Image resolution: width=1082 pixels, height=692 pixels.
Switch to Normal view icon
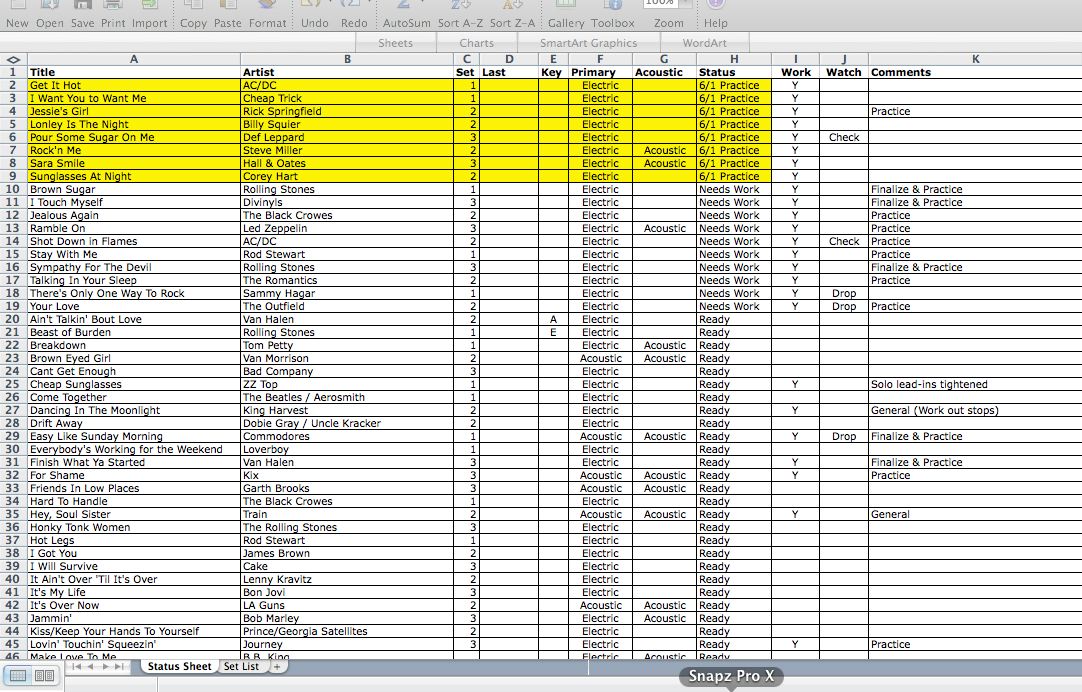point(19,675)
